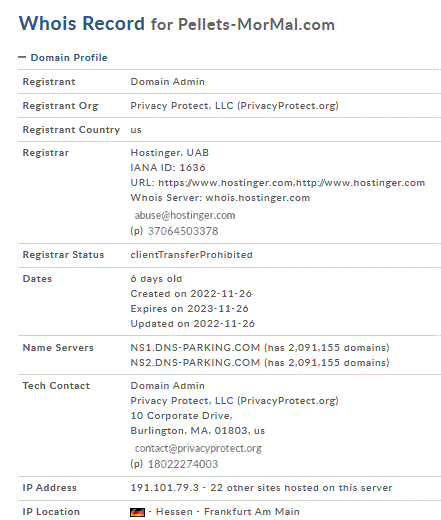This screenshot has height=520, width=441.
Task: Click the Created on 2022-11-26 date
Action: pyautogui.click(x=191, y=294)
